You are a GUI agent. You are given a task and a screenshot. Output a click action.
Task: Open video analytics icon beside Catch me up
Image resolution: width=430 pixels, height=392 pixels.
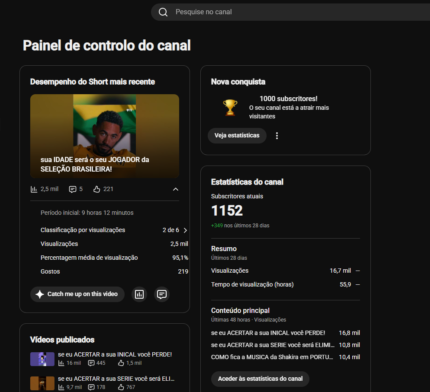point(139,294)
